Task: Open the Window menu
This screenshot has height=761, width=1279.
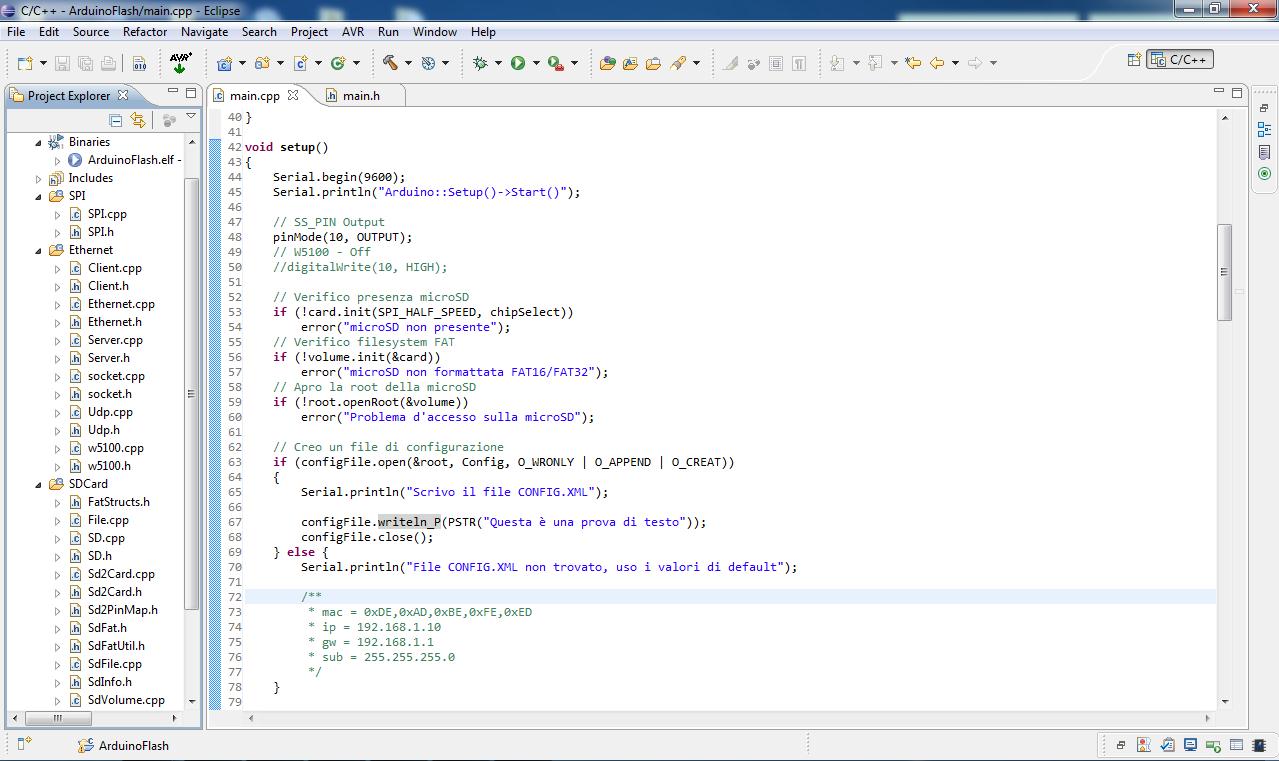Action: click(435, 32)
